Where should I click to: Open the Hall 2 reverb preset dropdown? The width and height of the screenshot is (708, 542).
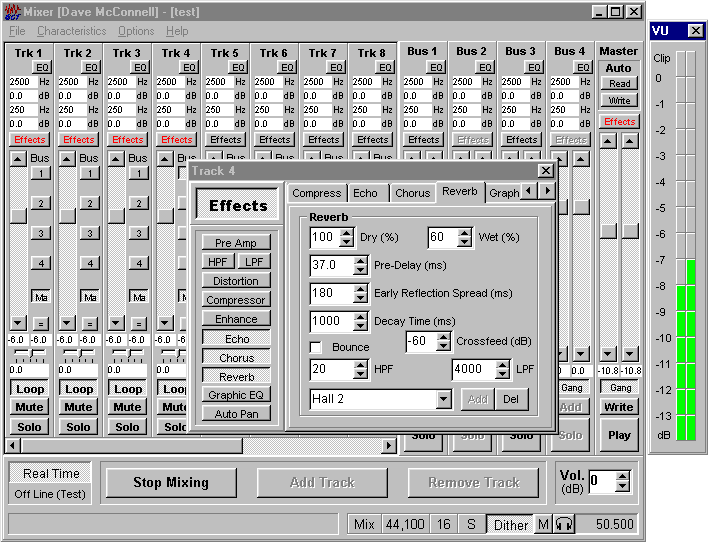[x=444, y=400]
